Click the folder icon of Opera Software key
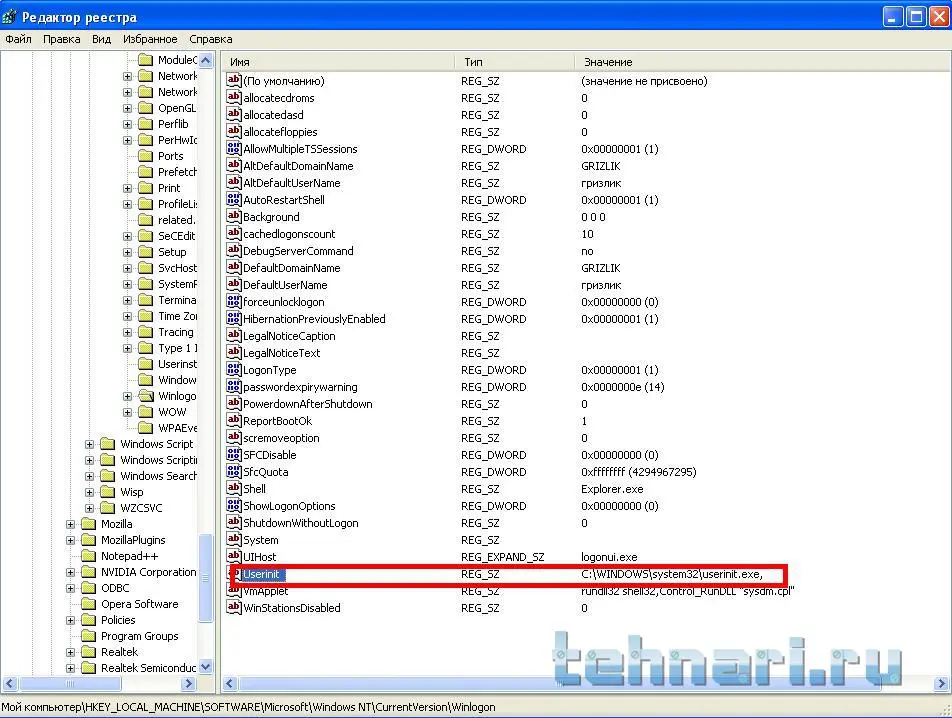 89,604
